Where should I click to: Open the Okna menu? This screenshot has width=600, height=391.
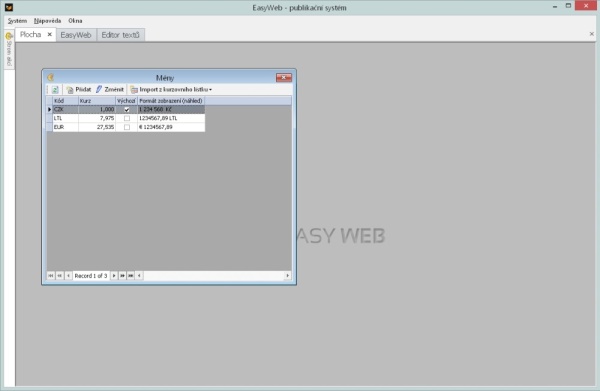click(75, 21)
